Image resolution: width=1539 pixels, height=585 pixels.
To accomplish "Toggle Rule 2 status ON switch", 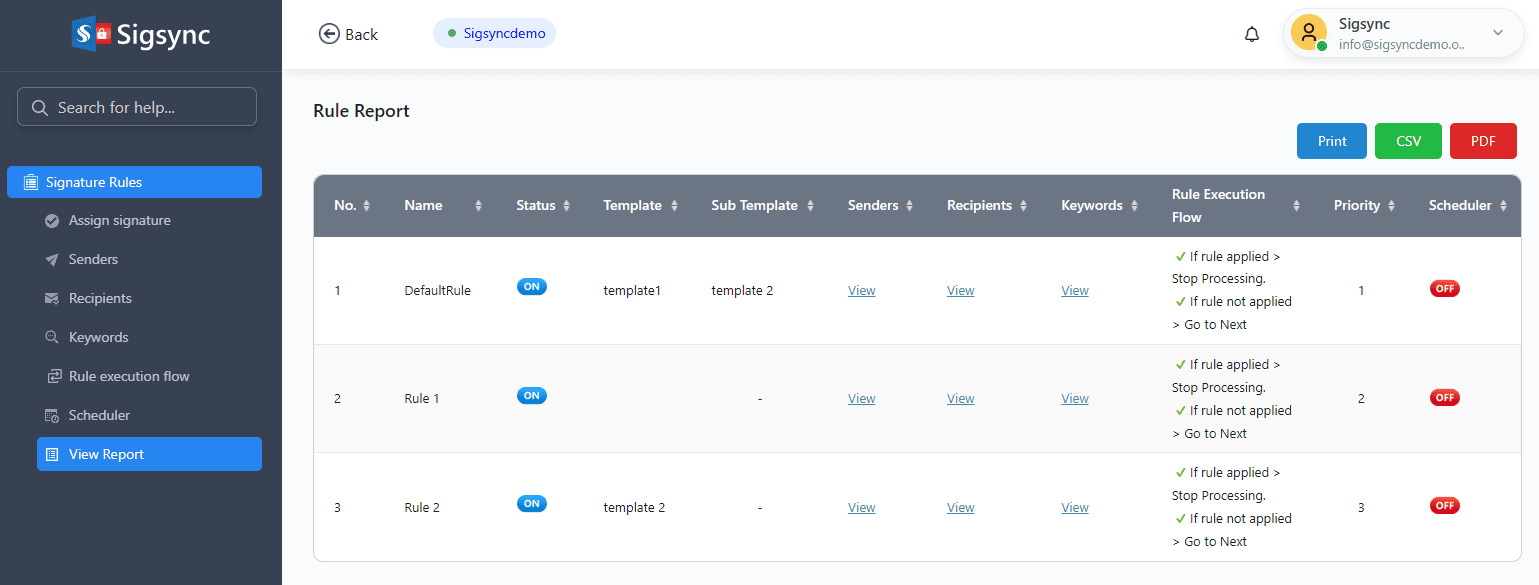I will click(531, 504).
